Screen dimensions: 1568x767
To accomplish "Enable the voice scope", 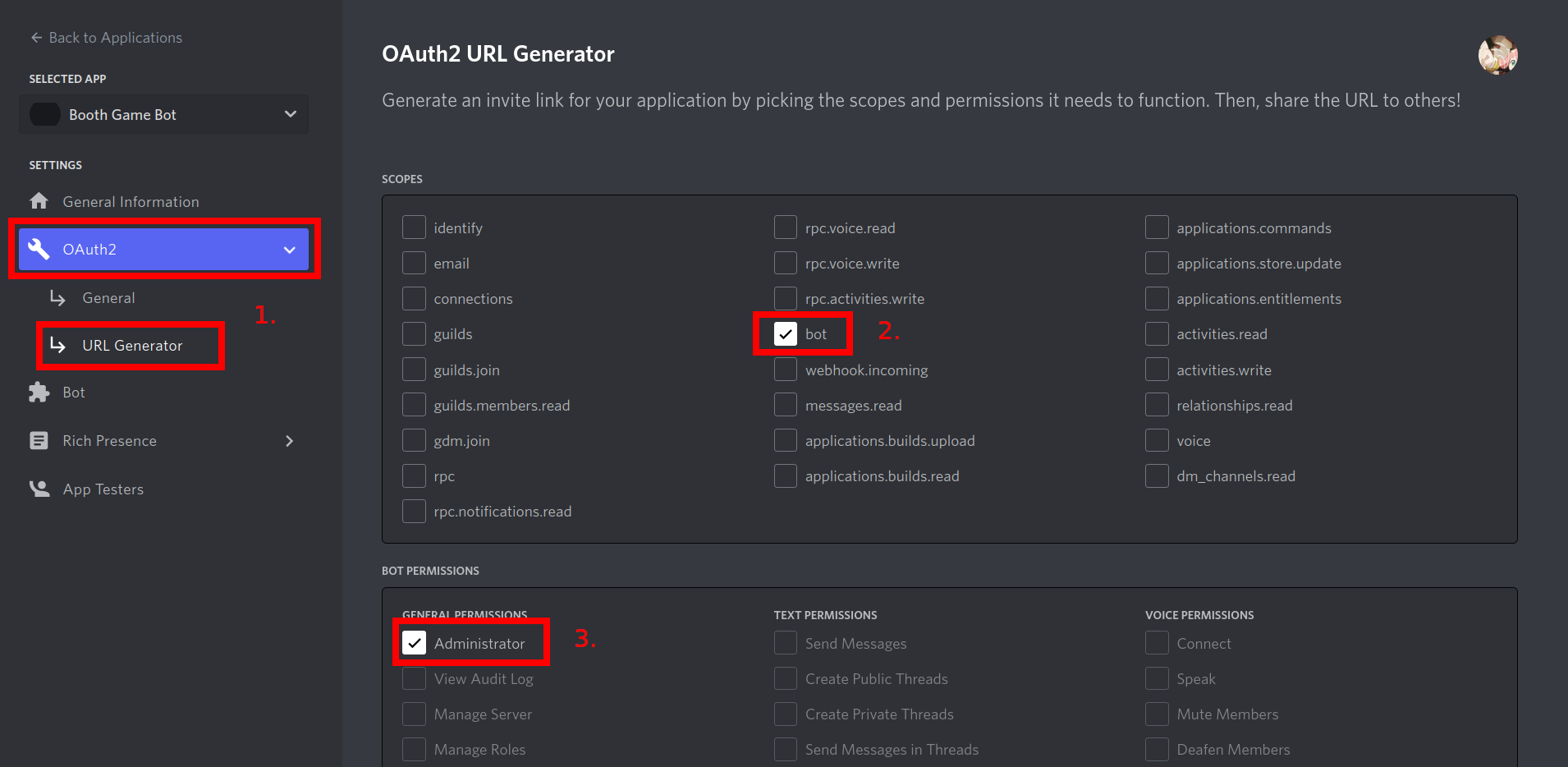I will pyautogui.click(x=1157, y=440).
